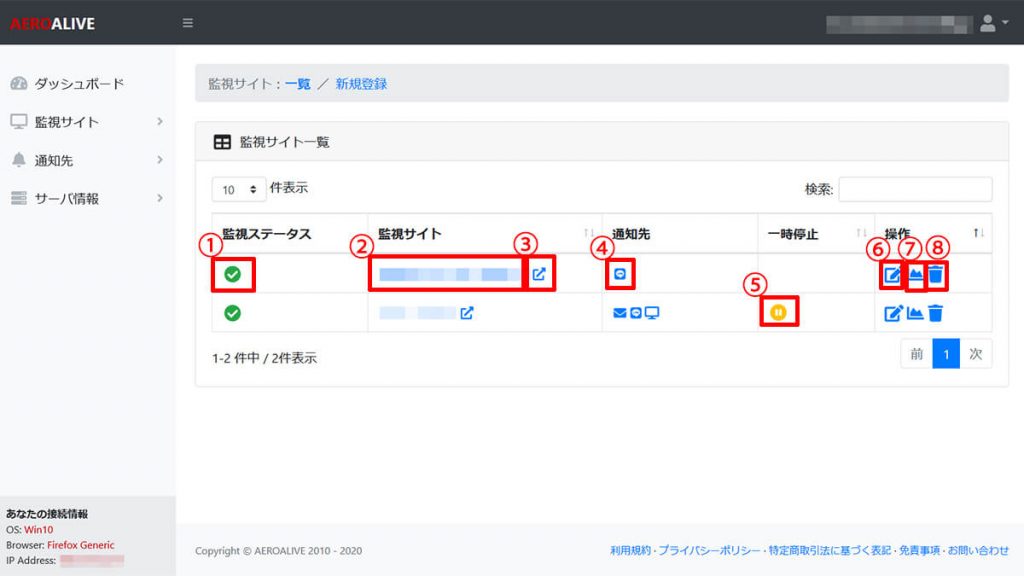Open the 10 件表示 rows dropdown
Screen dimensions: 1024x576
[x=238, y=189]
